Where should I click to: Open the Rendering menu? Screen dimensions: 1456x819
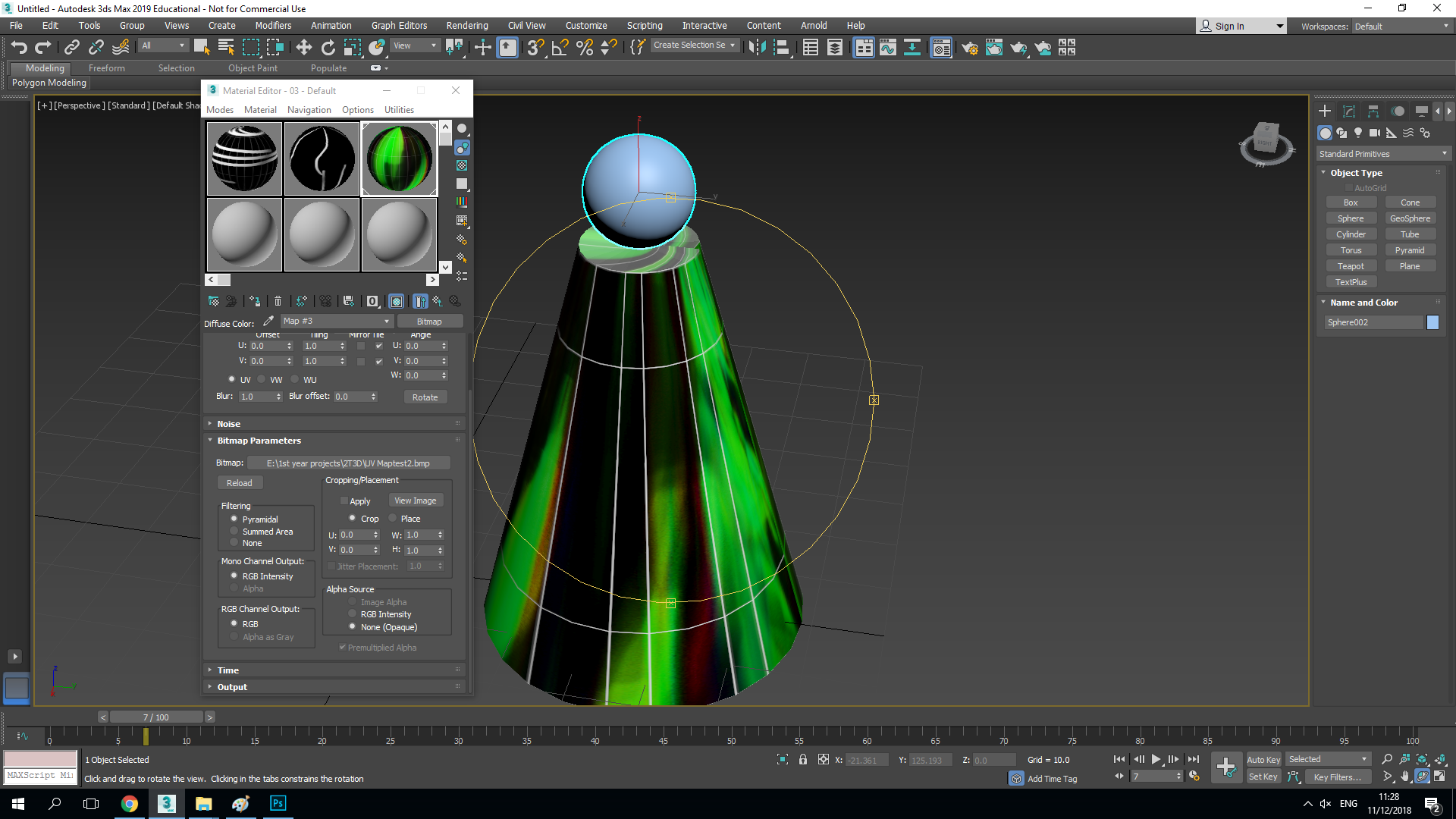point(466,25)
